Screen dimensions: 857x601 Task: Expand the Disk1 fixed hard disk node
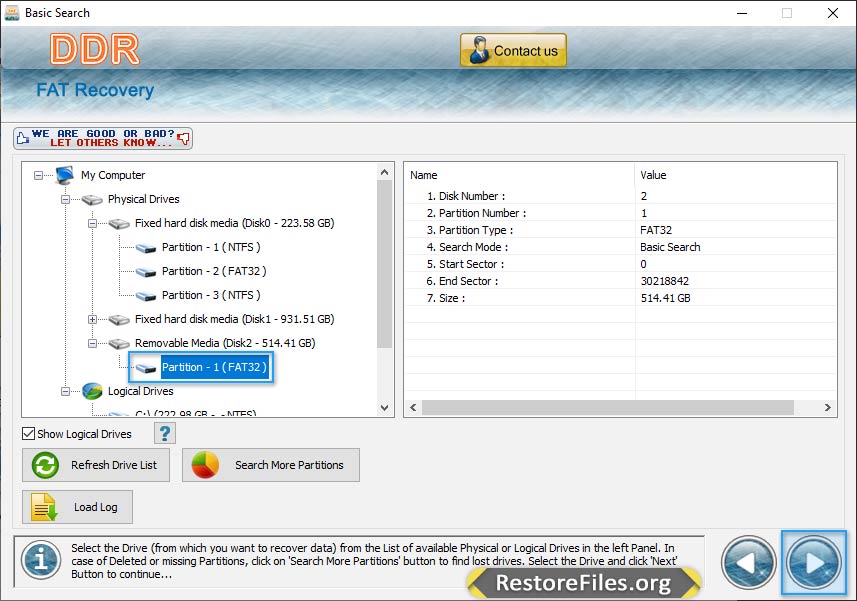(92, 320)
